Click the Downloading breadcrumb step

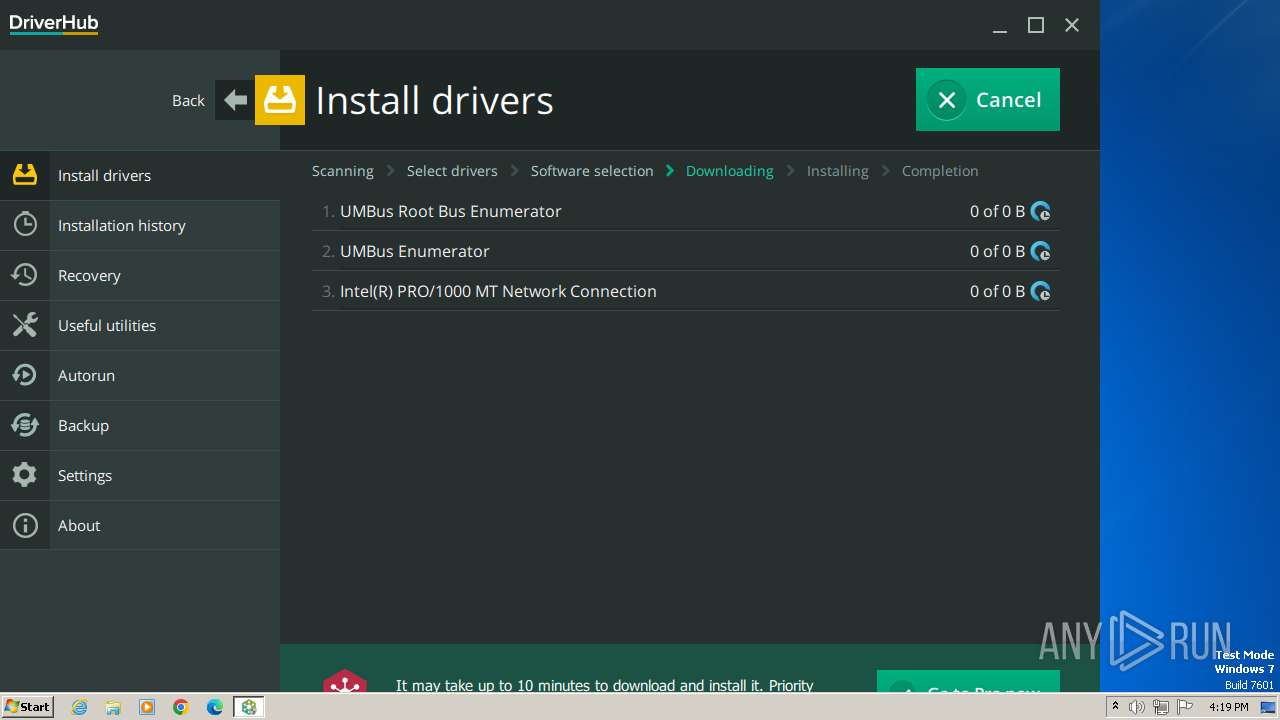point(730,171)
